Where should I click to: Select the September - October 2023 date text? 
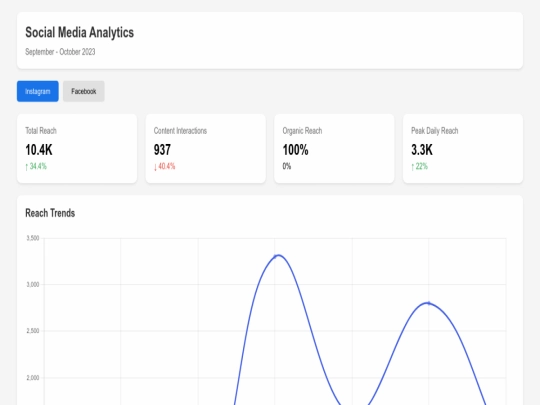tap(60, 52)
